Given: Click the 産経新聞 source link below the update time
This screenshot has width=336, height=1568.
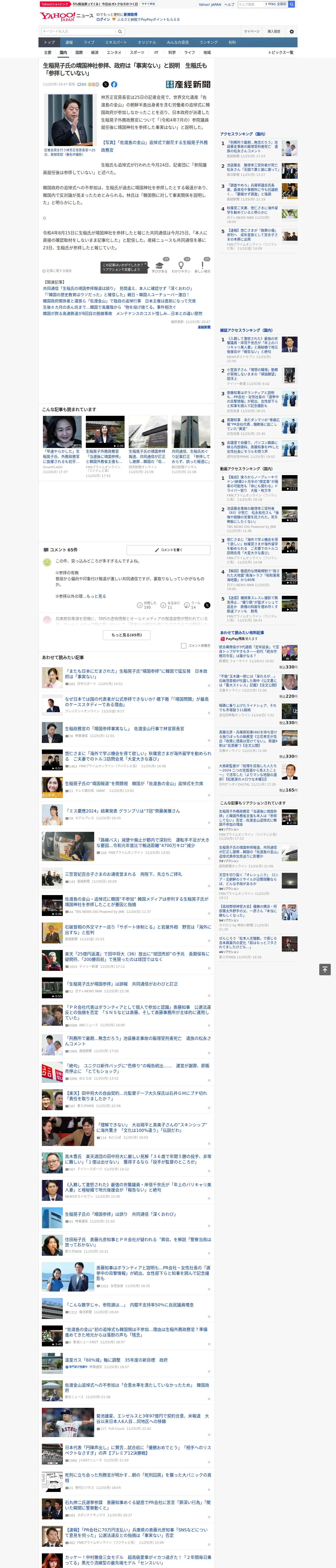Looking at the screenshot, I should pos(204,327).
